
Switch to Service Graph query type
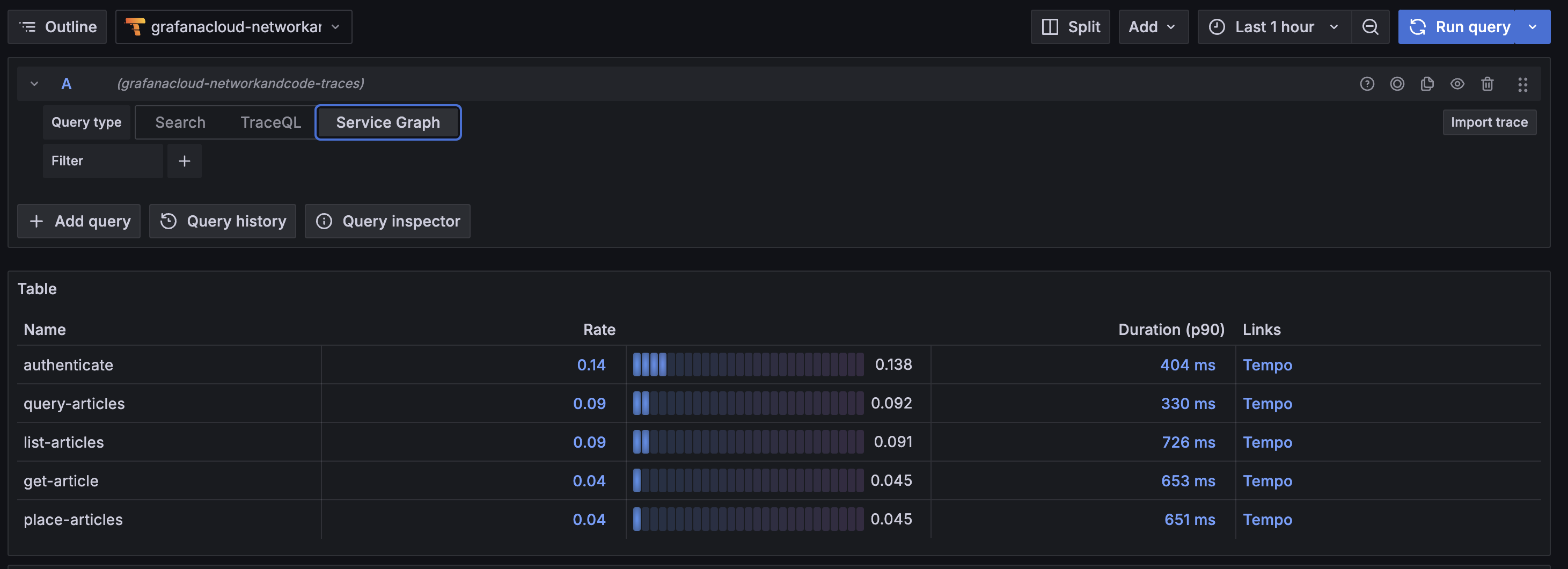tap(388, 122)
